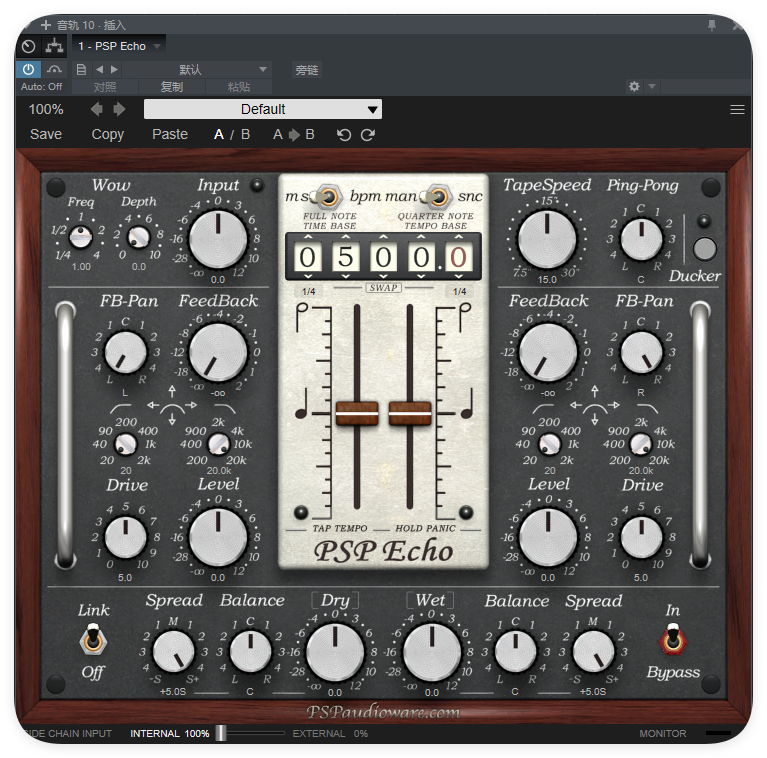Open right 1/4 note division selector

pos(459,291)
